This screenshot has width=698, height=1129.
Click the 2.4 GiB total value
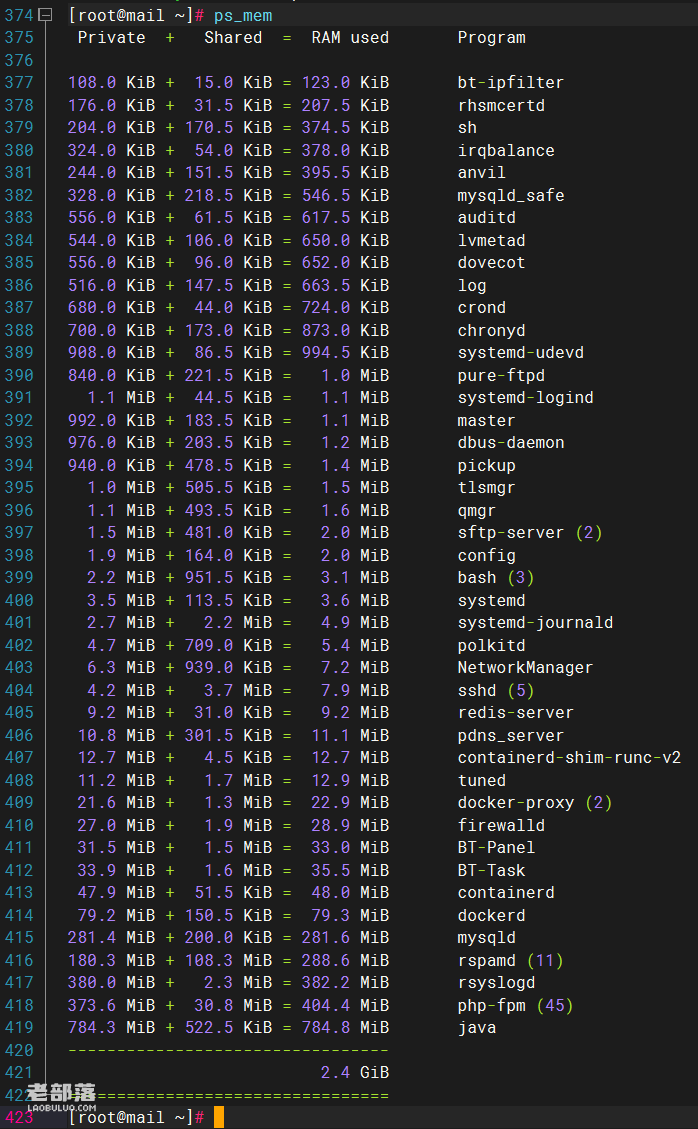coord(355,1072)
